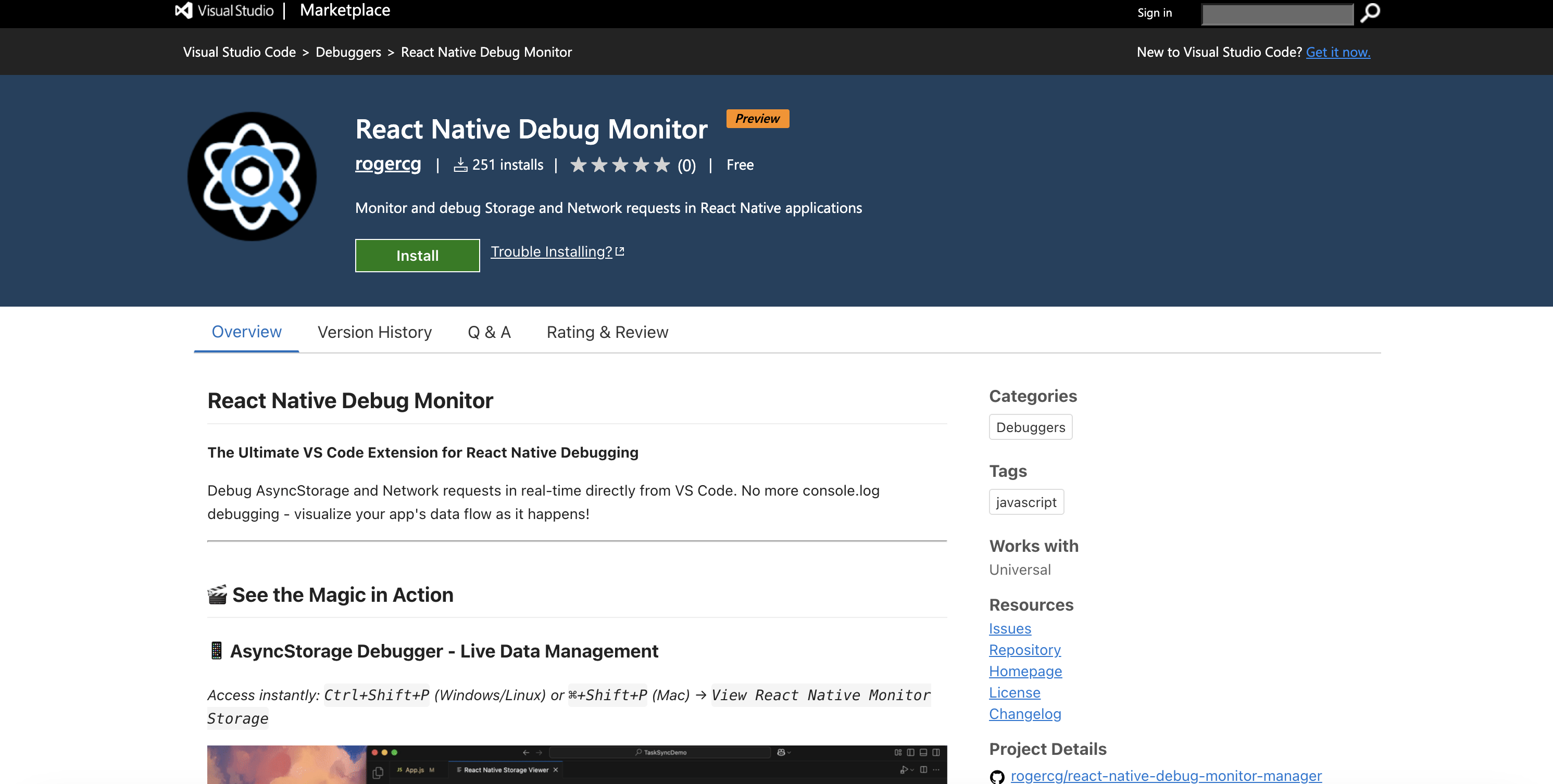Go to Visual Studio Code breadcrumb
Viewport: 1553px width, 784px height.
tap(240, 52)
